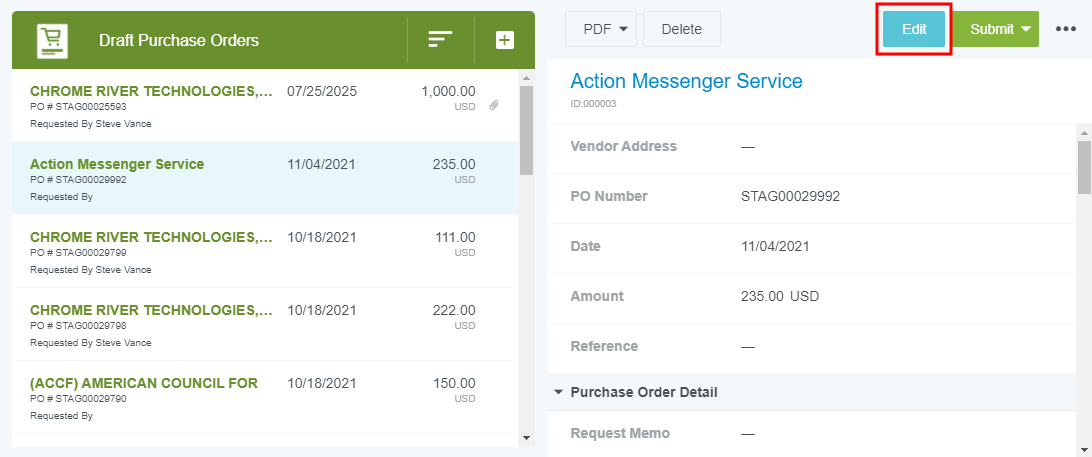The width and height of the screenshot is (1092, 457).
Task: Open the three-dot more options menu
Action: [x=1066, y=29]
